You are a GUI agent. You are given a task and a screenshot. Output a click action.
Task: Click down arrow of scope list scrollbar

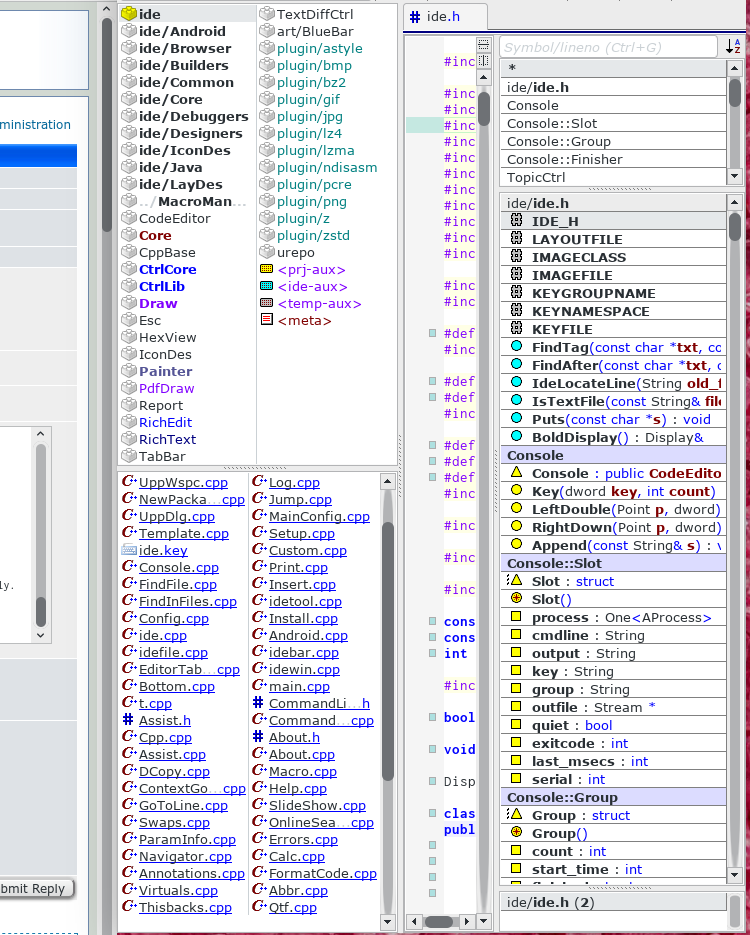pos(735,177)
